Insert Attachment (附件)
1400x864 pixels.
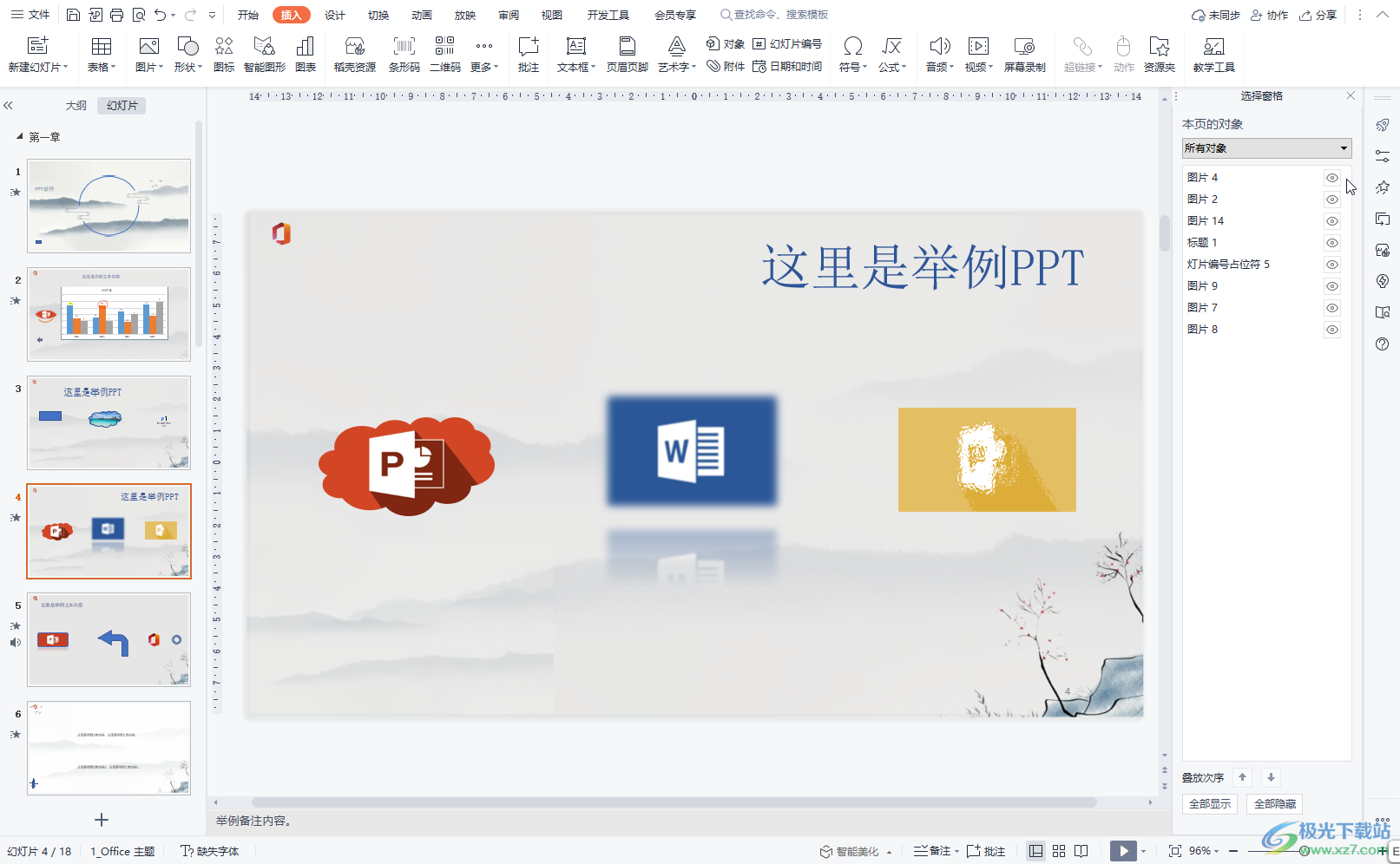pos(726,66)
